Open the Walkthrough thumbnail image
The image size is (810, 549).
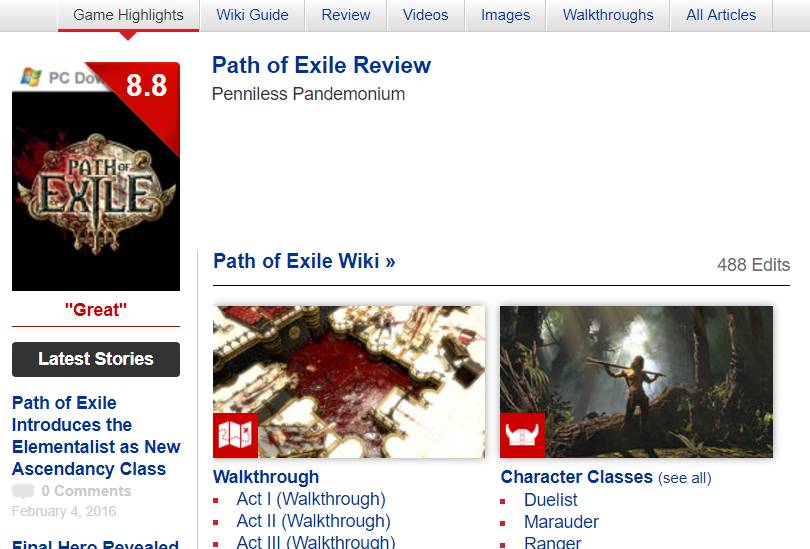[x=349, y=382]
